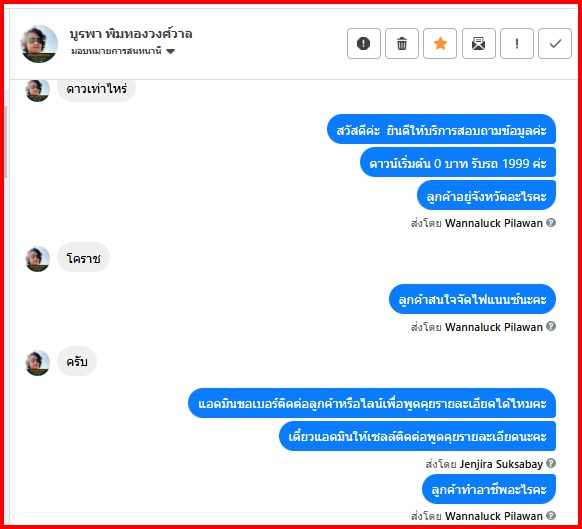Click help icon beside Jenjira Suksabay sender name
Screen dimensions: 582x529
(551, 463)
